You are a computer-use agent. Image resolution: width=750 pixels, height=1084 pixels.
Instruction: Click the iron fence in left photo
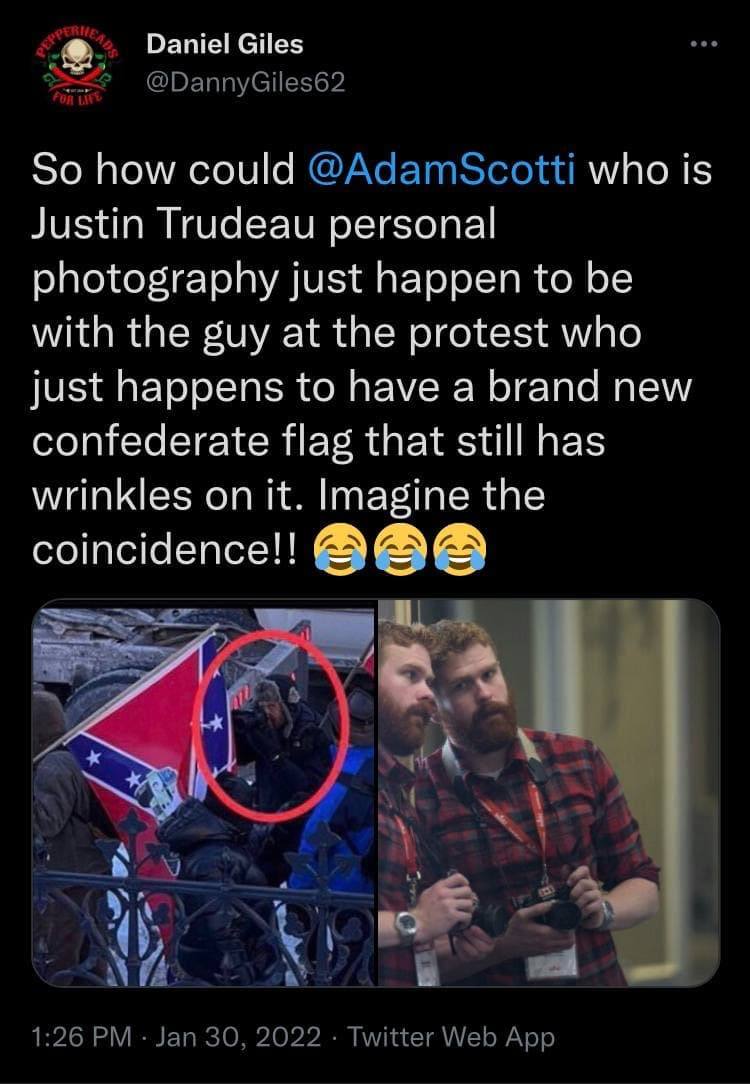(203, 919)
